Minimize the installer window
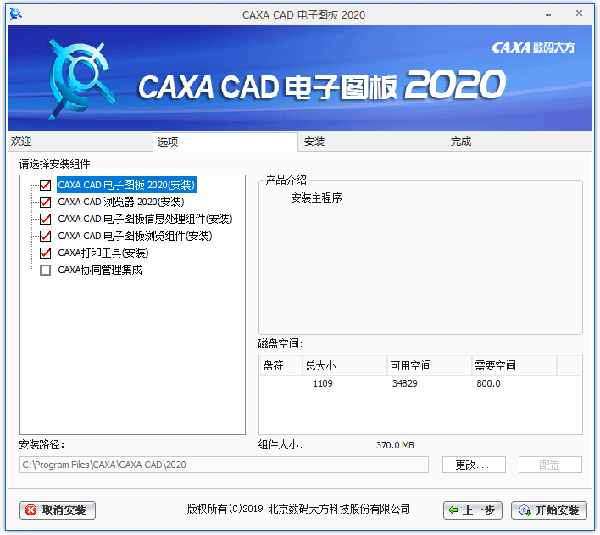 pyautogui.click(x=549, y=15)
